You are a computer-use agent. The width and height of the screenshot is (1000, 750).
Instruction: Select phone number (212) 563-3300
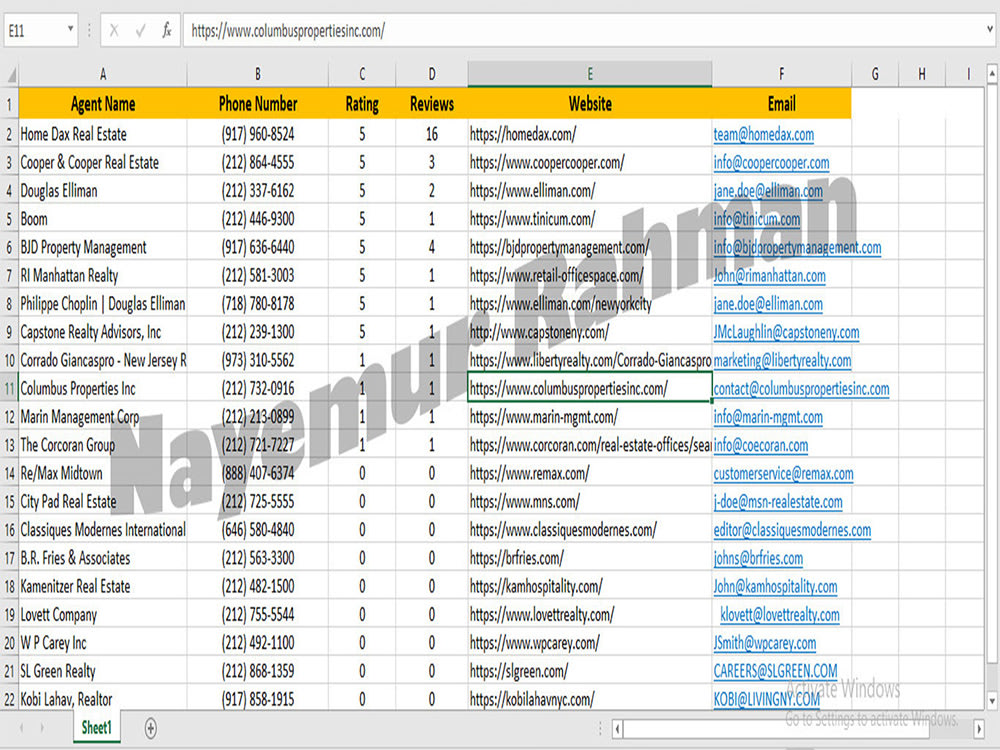point(258,558)
